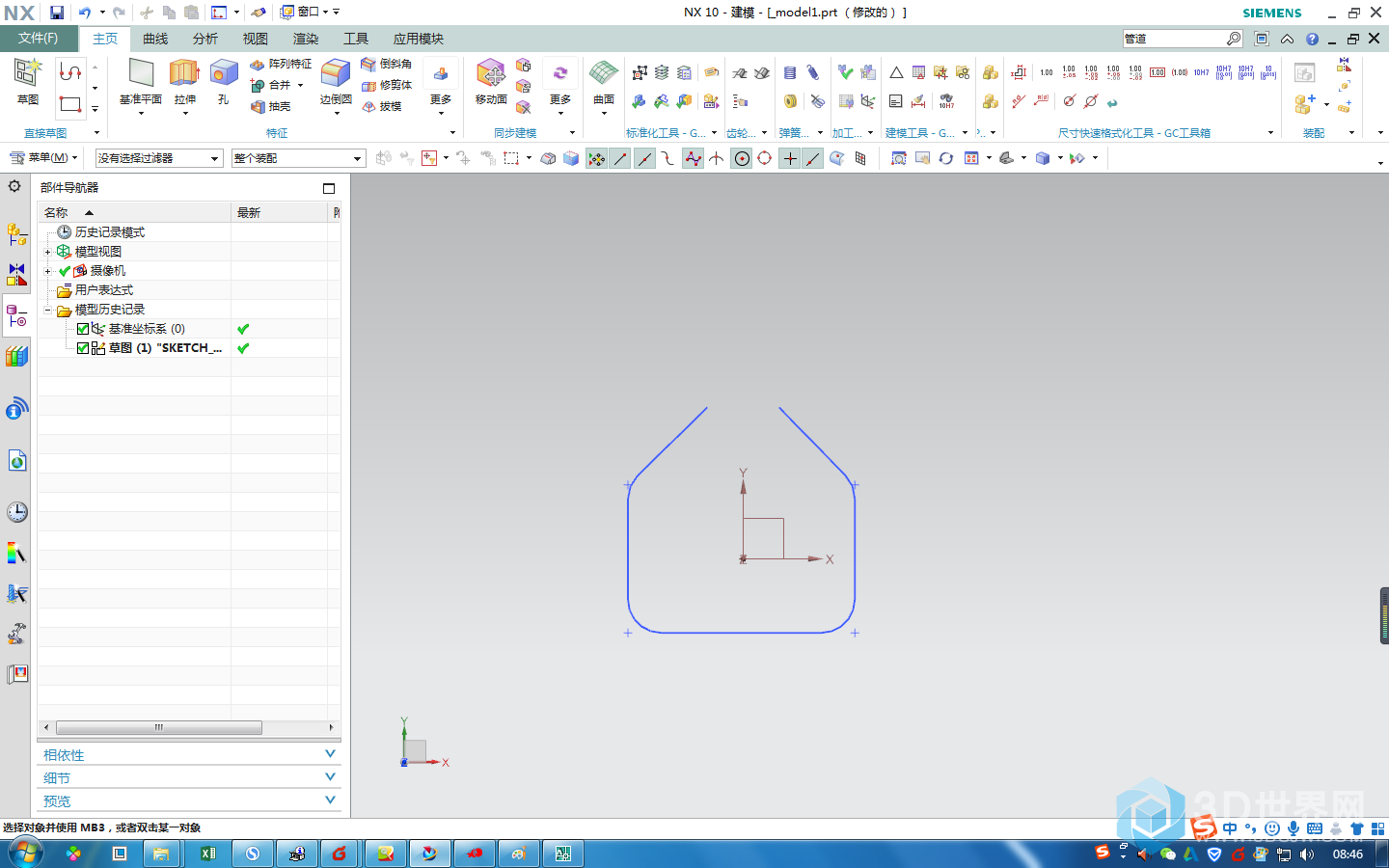Screen dimensions: 1389x868
Task: Toggle the snap to midpoint option
Action: [644, 158]
